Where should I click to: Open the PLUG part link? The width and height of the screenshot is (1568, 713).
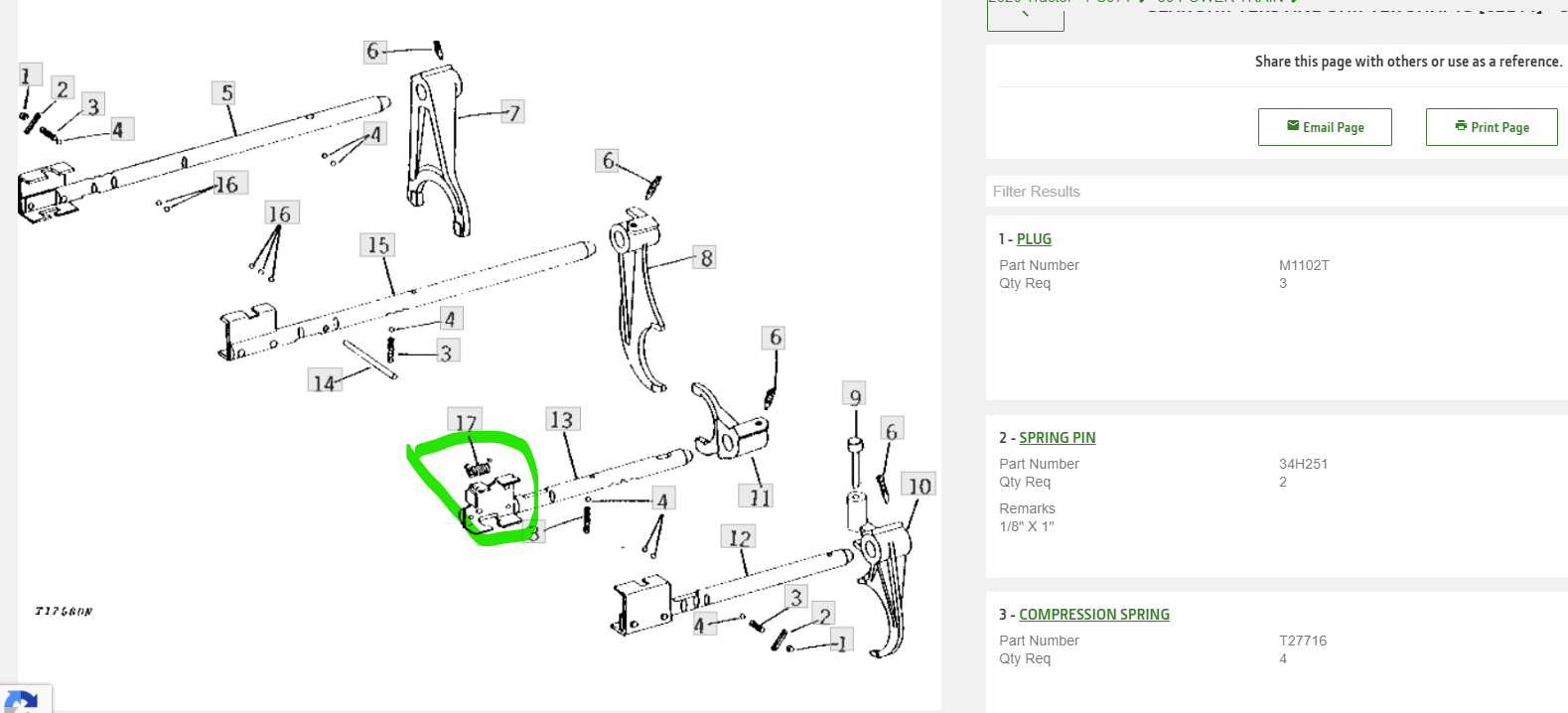[x=1034, y=239]
